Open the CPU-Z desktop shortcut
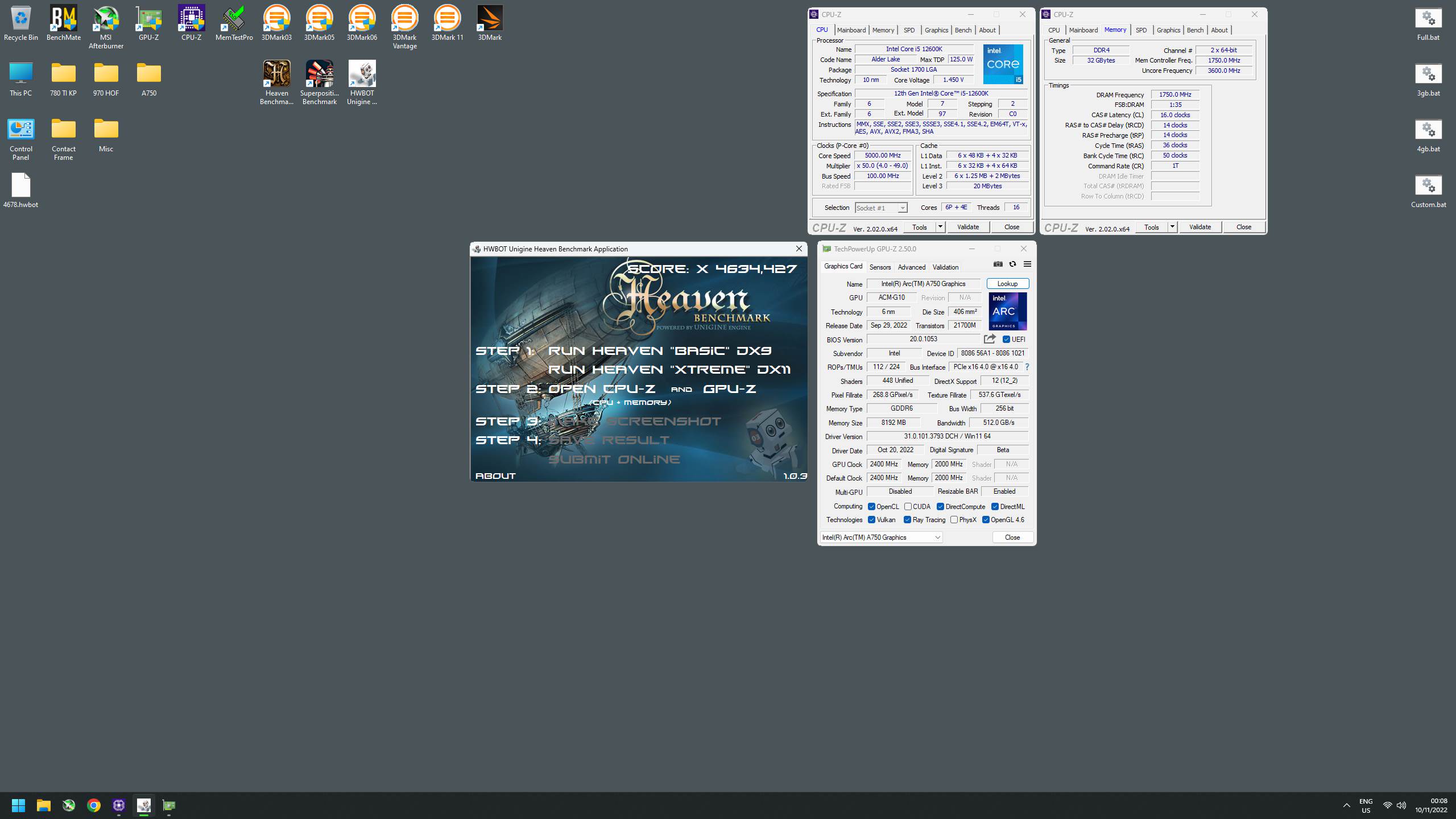 (x=191, y=23)
